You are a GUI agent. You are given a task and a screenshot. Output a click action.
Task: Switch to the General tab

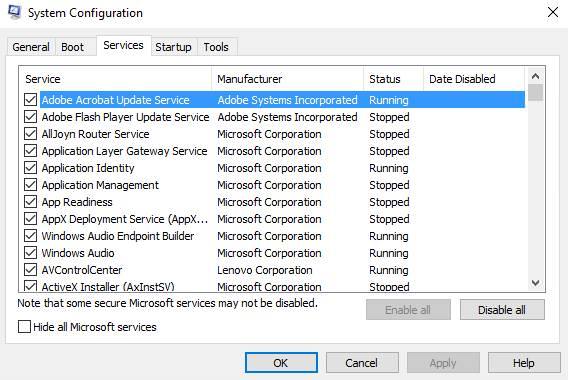tap(31, 47)
